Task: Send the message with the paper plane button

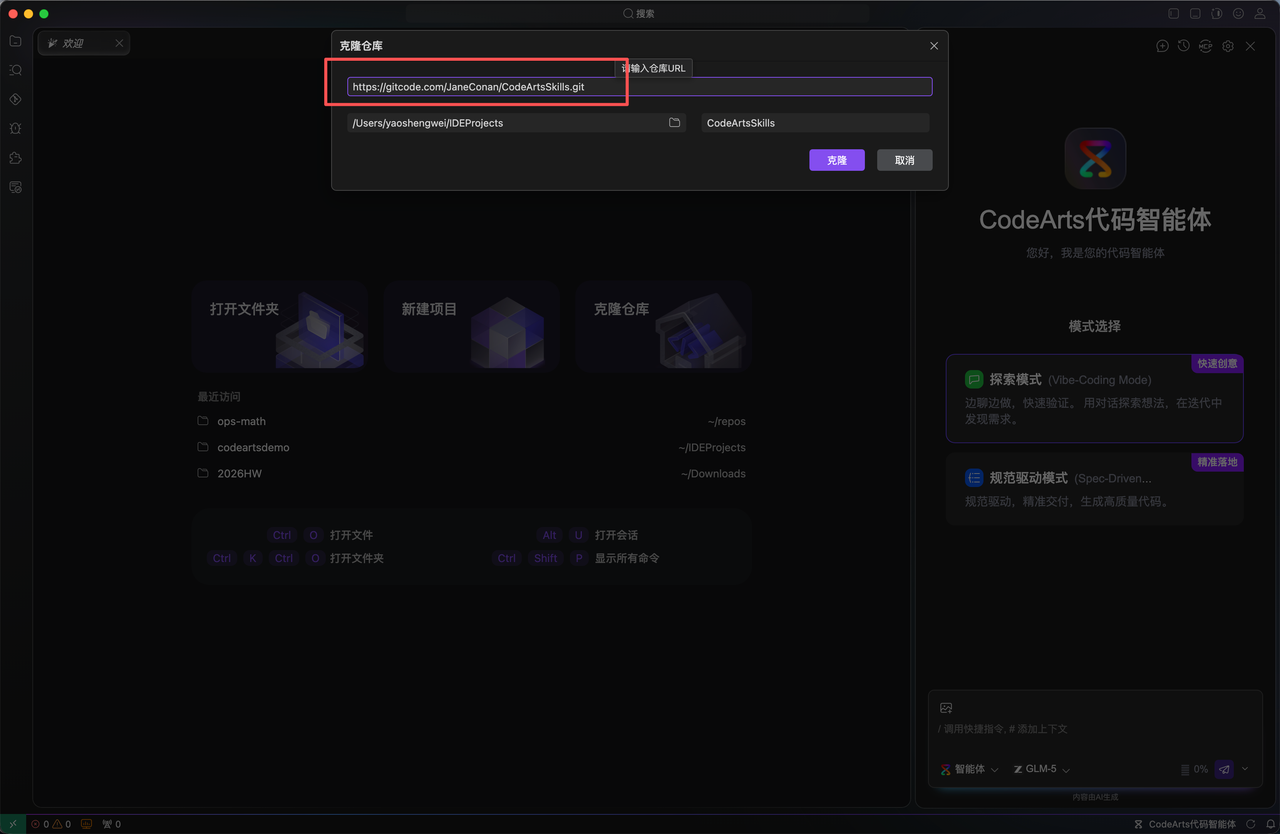Action: pyautogui.click(x=1225, y=770)
